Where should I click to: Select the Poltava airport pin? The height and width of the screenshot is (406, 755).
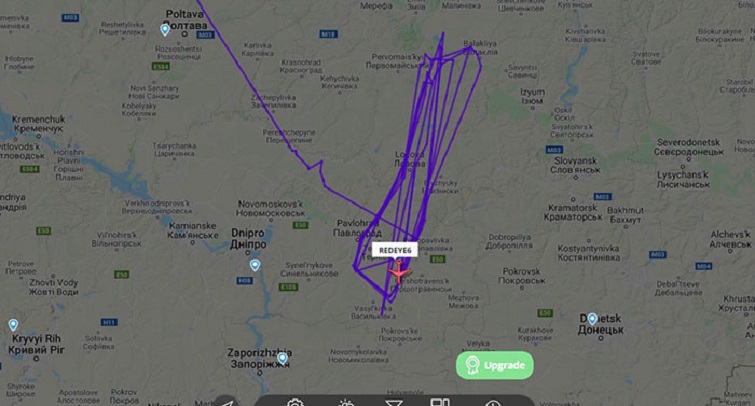coord(165,30)
